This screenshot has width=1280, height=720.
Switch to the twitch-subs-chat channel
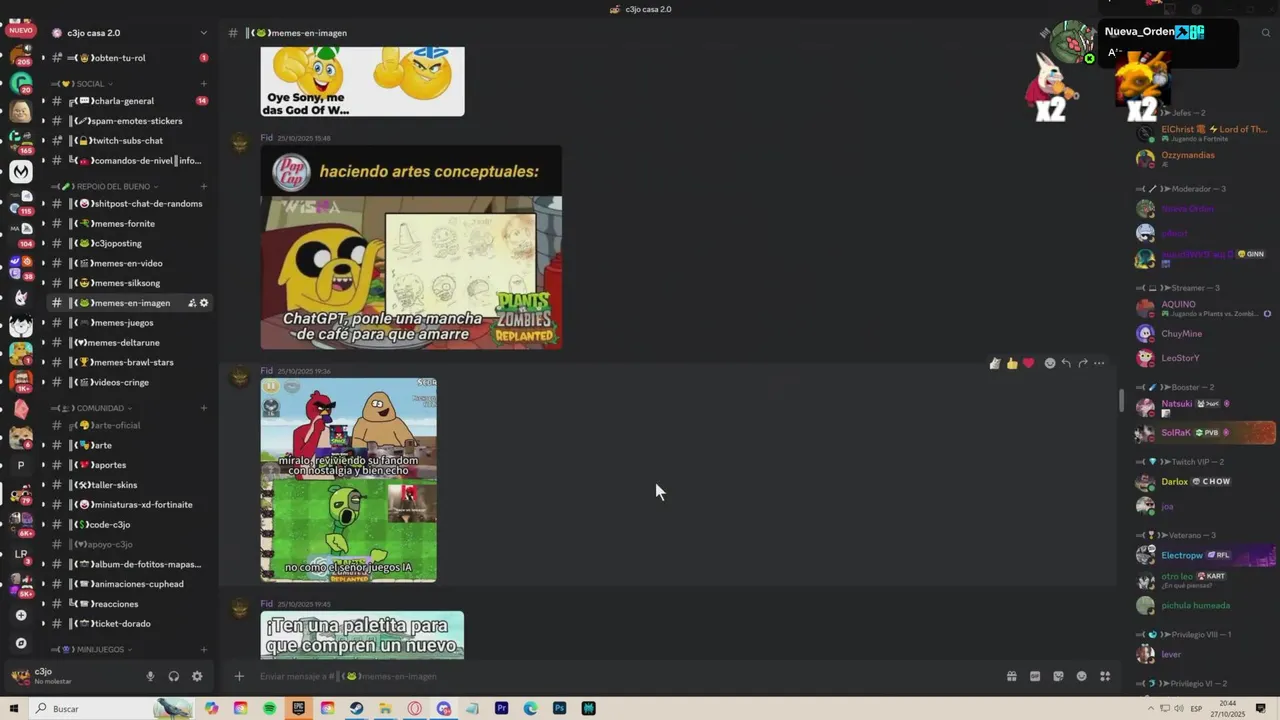coord(130,141)
